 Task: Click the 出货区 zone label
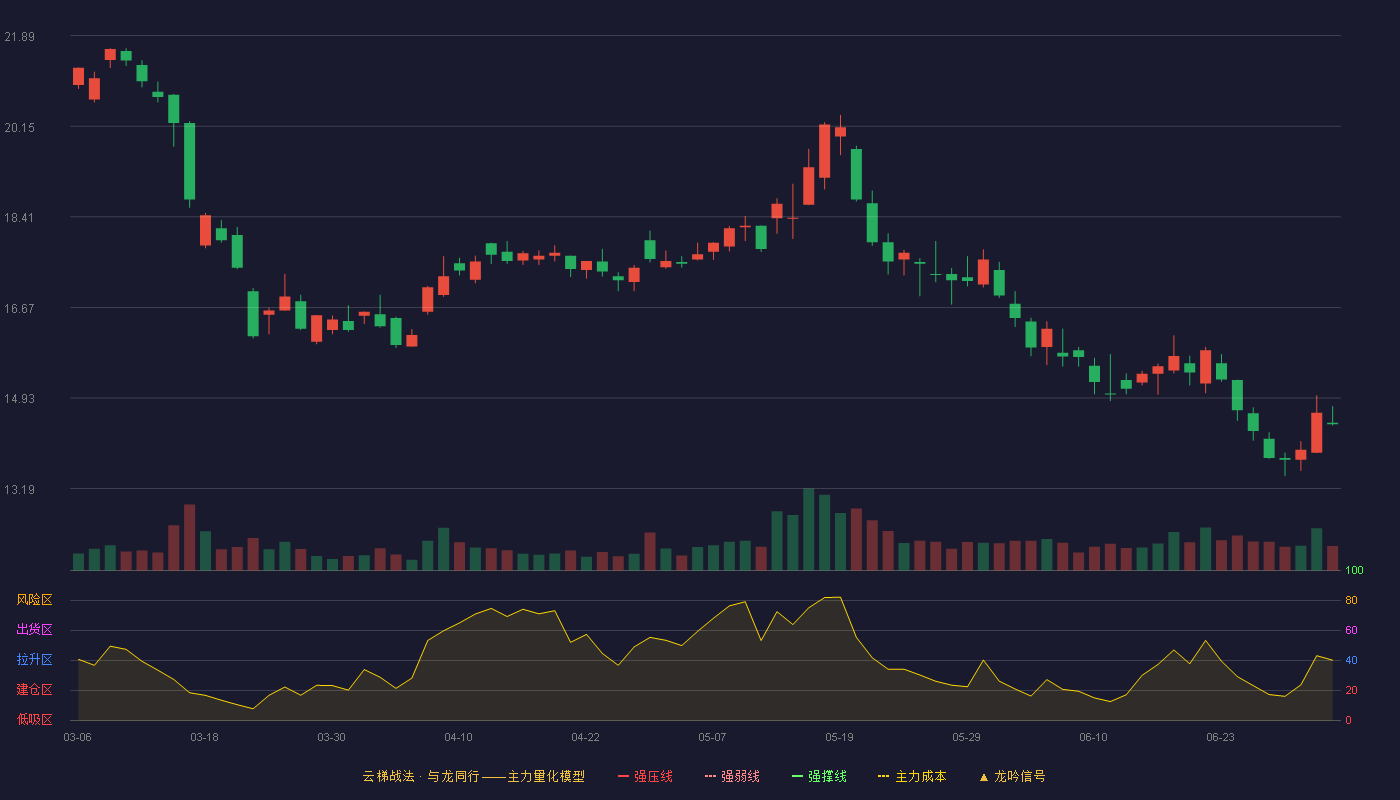pos(34,630)
